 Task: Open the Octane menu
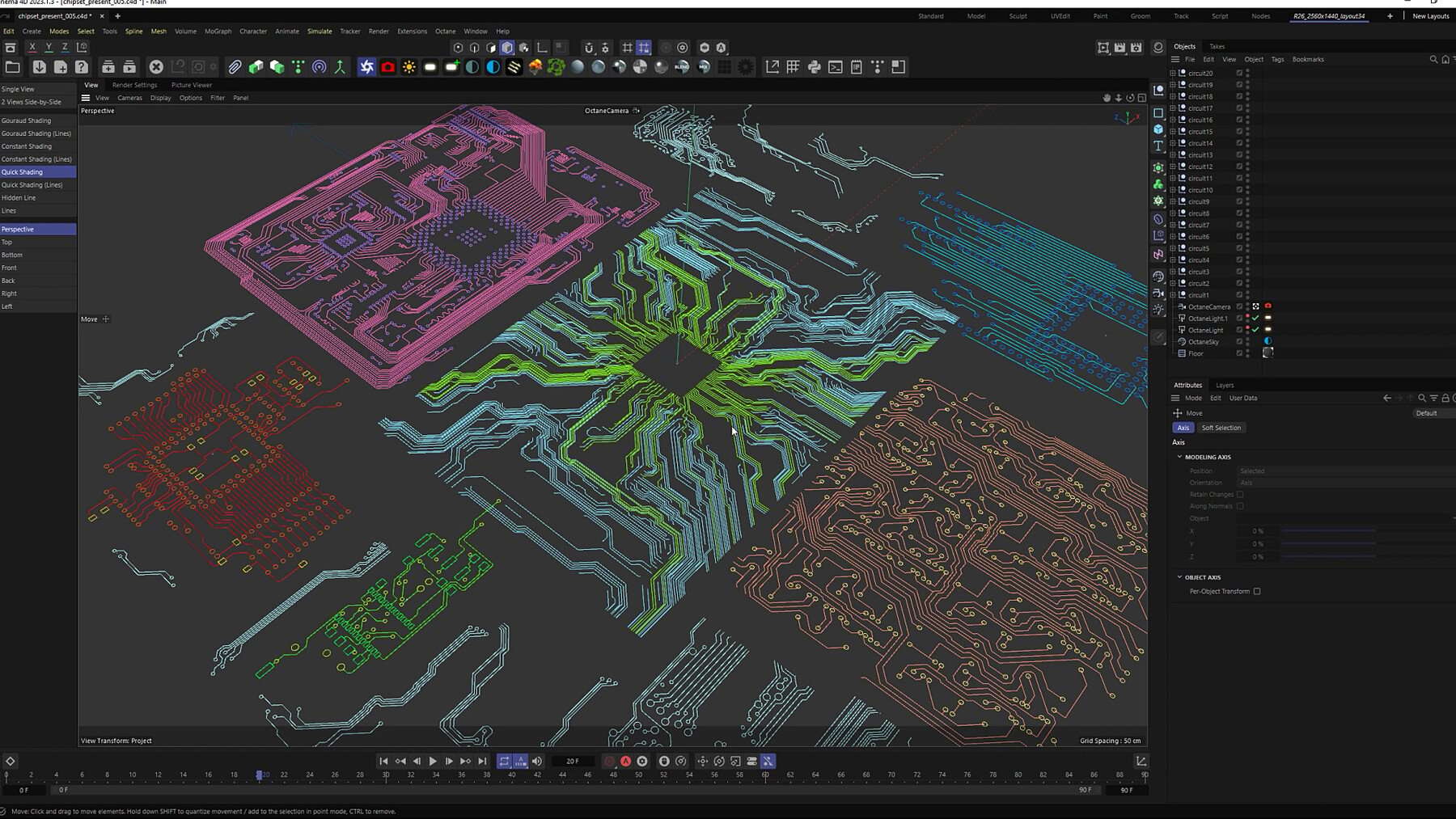coord(446,32)
